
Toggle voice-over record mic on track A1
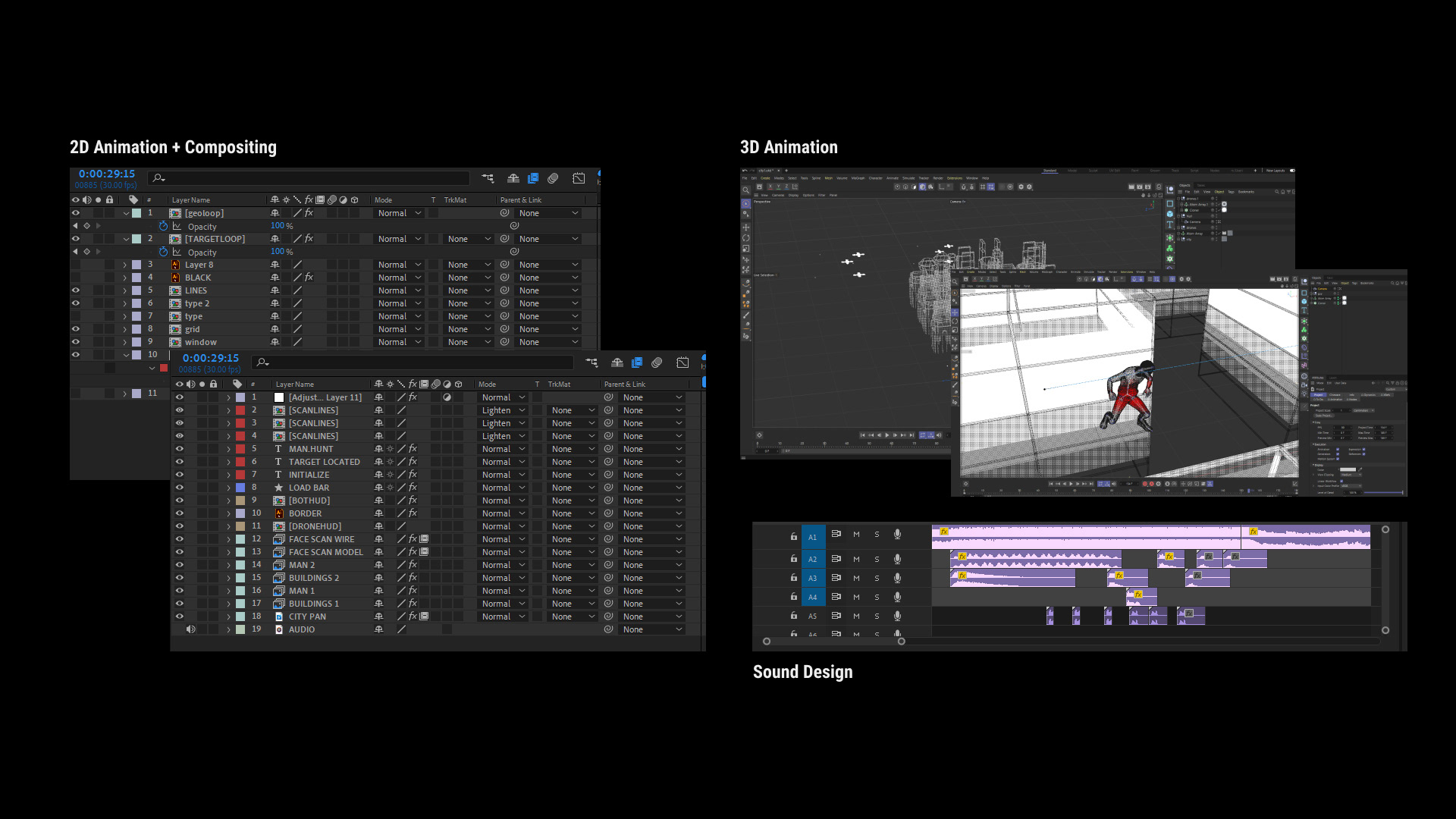[x=897, y=535]
